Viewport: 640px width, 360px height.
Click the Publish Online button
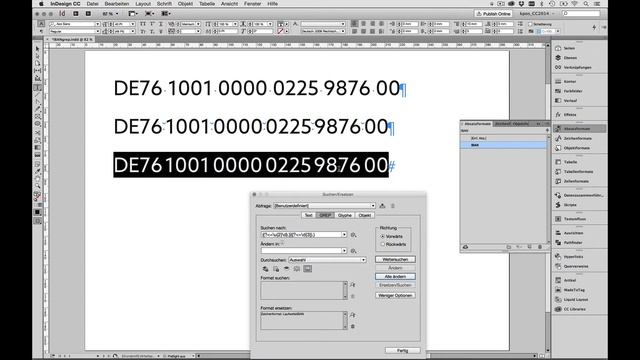tap(493, 13)
